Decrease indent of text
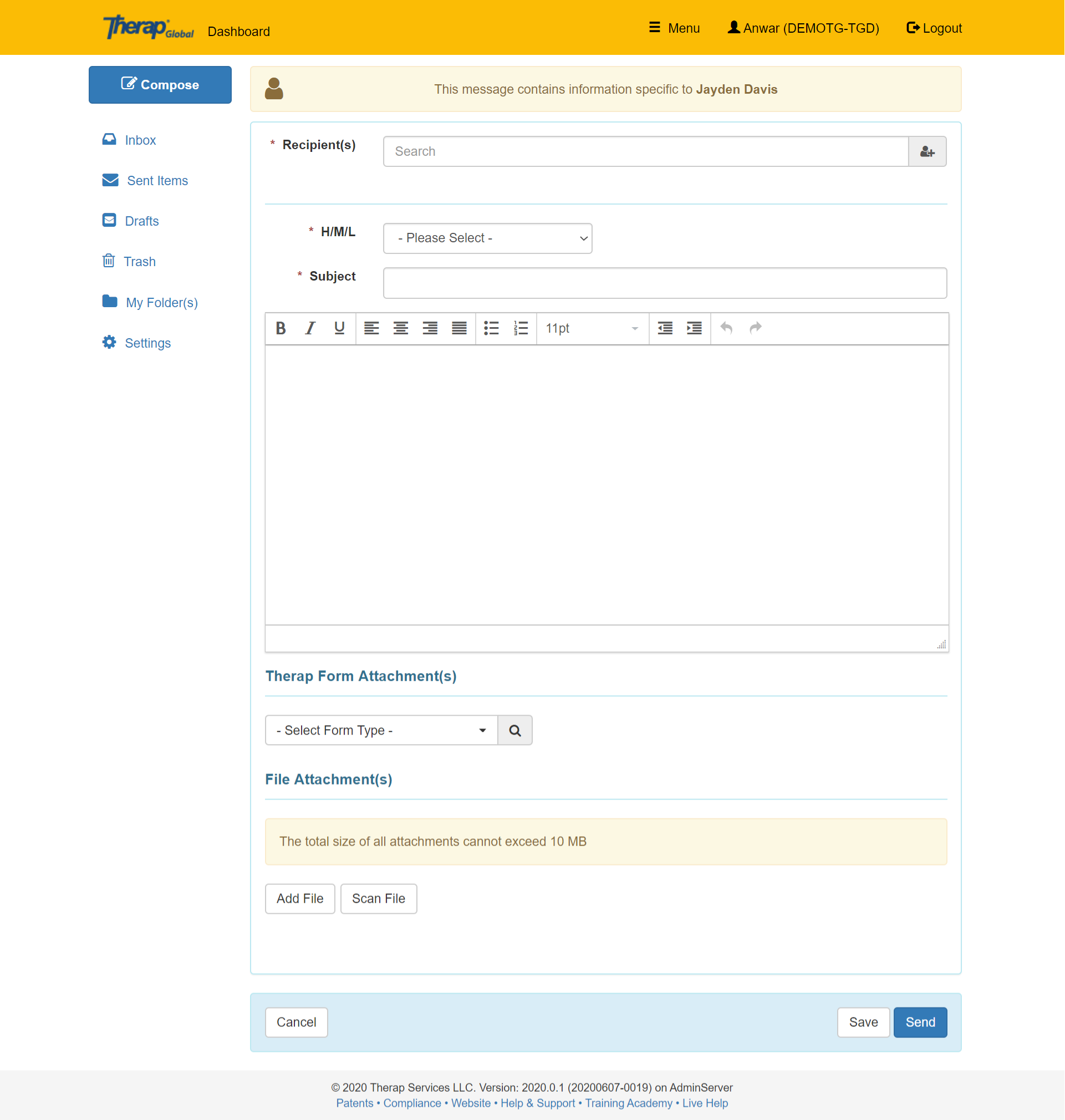This screenshot has height=1120, width=1065. click(665, 328)
